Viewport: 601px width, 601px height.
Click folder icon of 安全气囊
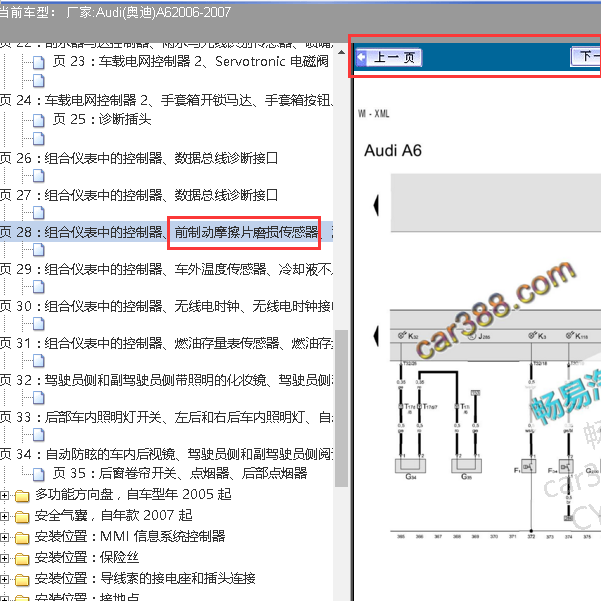click(22, 517)
